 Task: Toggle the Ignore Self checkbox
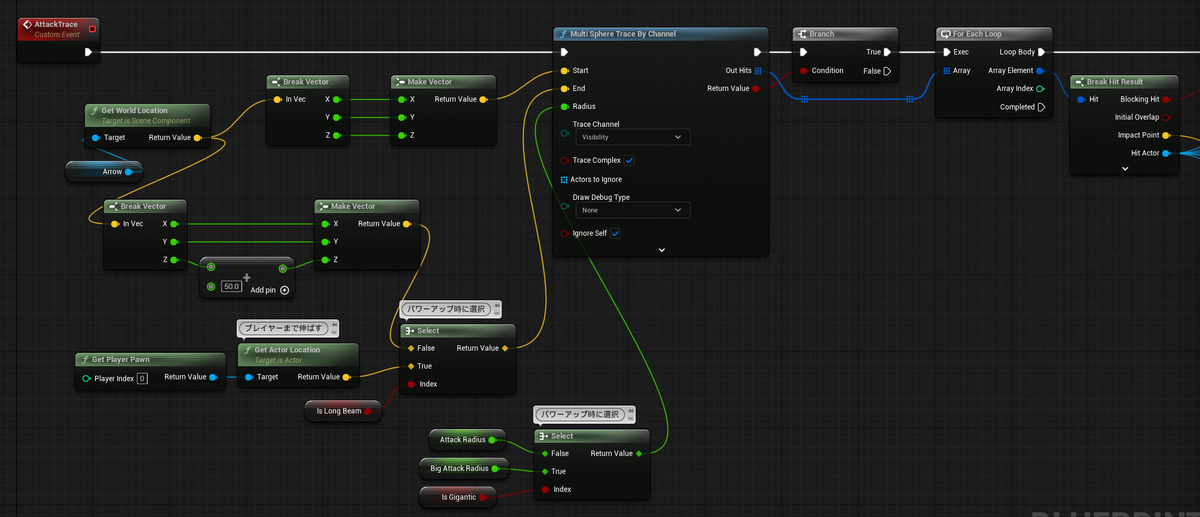pos(615,233)
